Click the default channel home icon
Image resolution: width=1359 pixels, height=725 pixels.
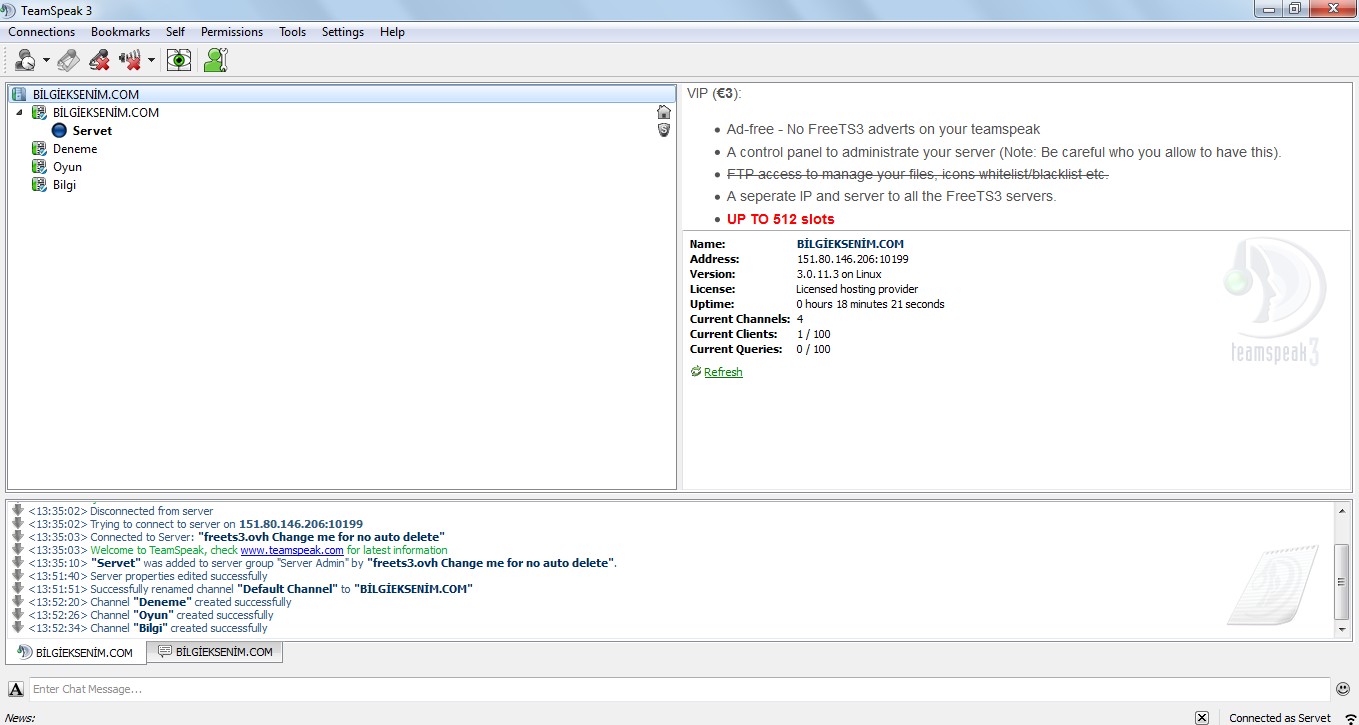click(x=663, y=112)
